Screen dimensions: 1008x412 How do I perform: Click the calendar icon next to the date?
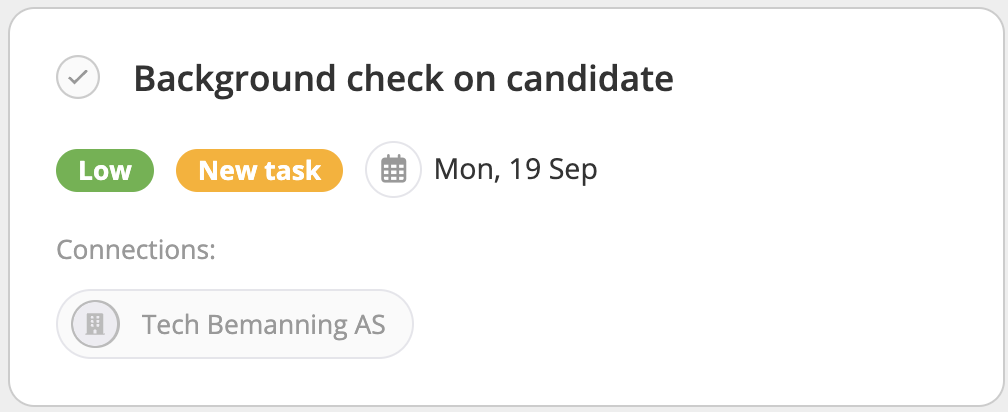(394, 170)
